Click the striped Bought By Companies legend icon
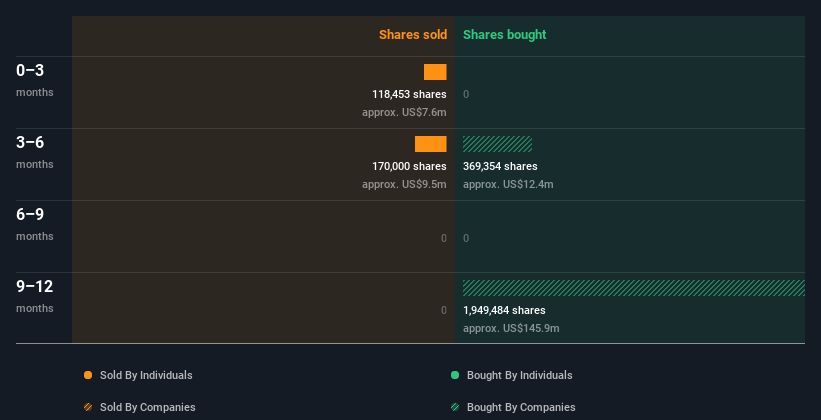 [455, 407]
